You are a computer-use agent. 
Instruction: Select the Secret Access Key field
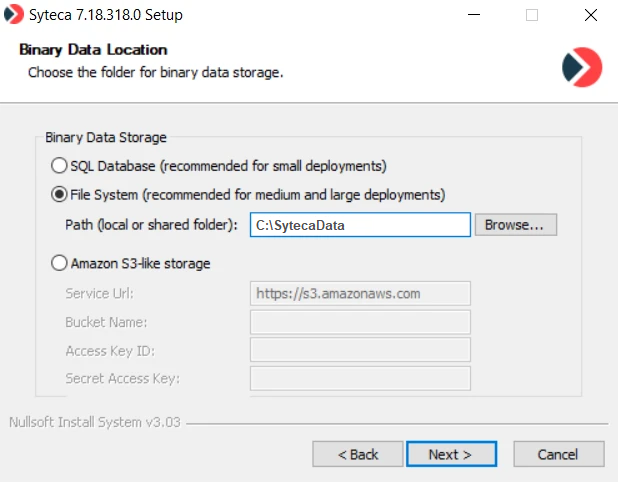[360, 379]
